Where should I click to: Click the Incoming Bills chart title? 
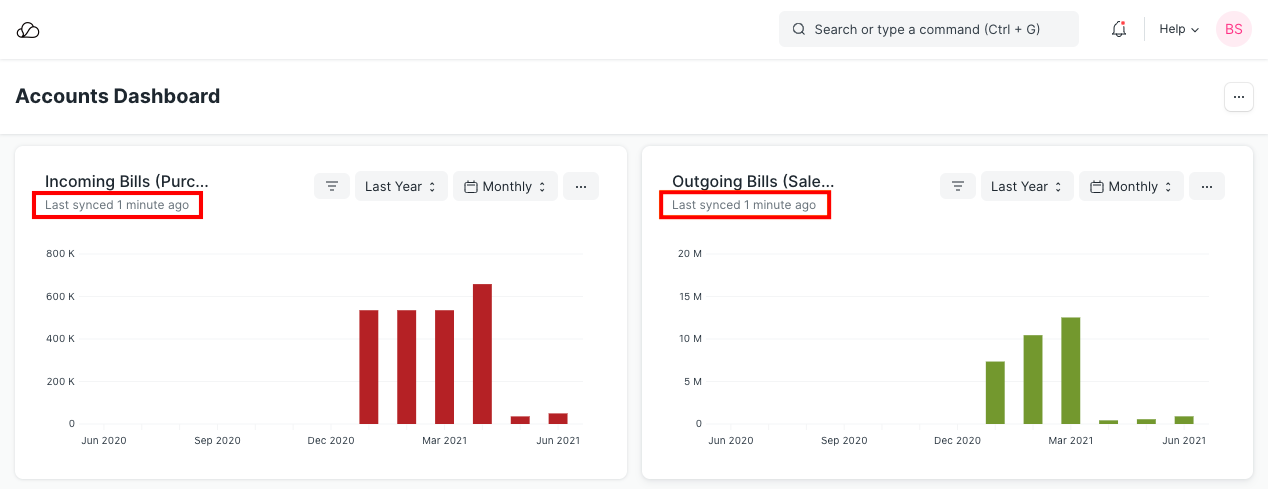(x=127, y=181)
